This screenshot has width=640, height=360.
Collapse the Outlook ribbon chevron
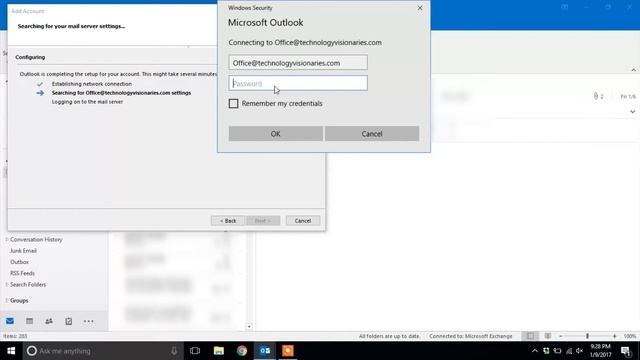(633, 70)
